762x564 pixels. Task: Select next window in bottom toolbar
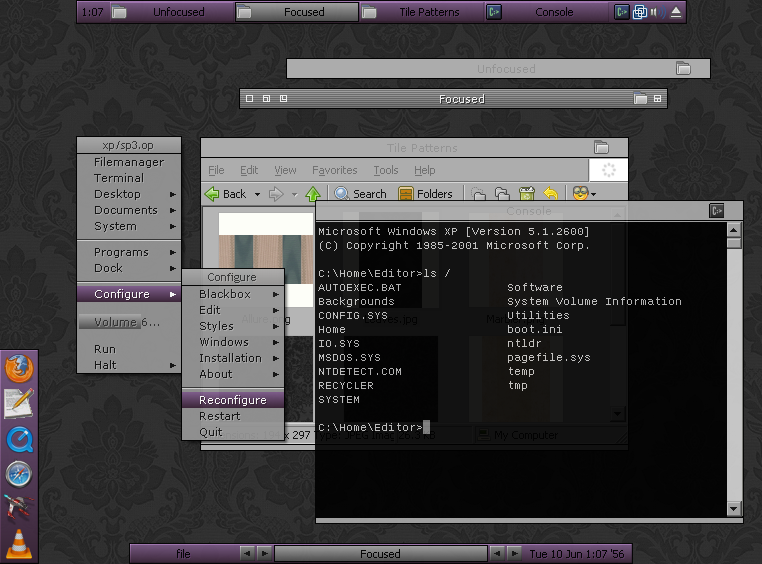[514, 553]
